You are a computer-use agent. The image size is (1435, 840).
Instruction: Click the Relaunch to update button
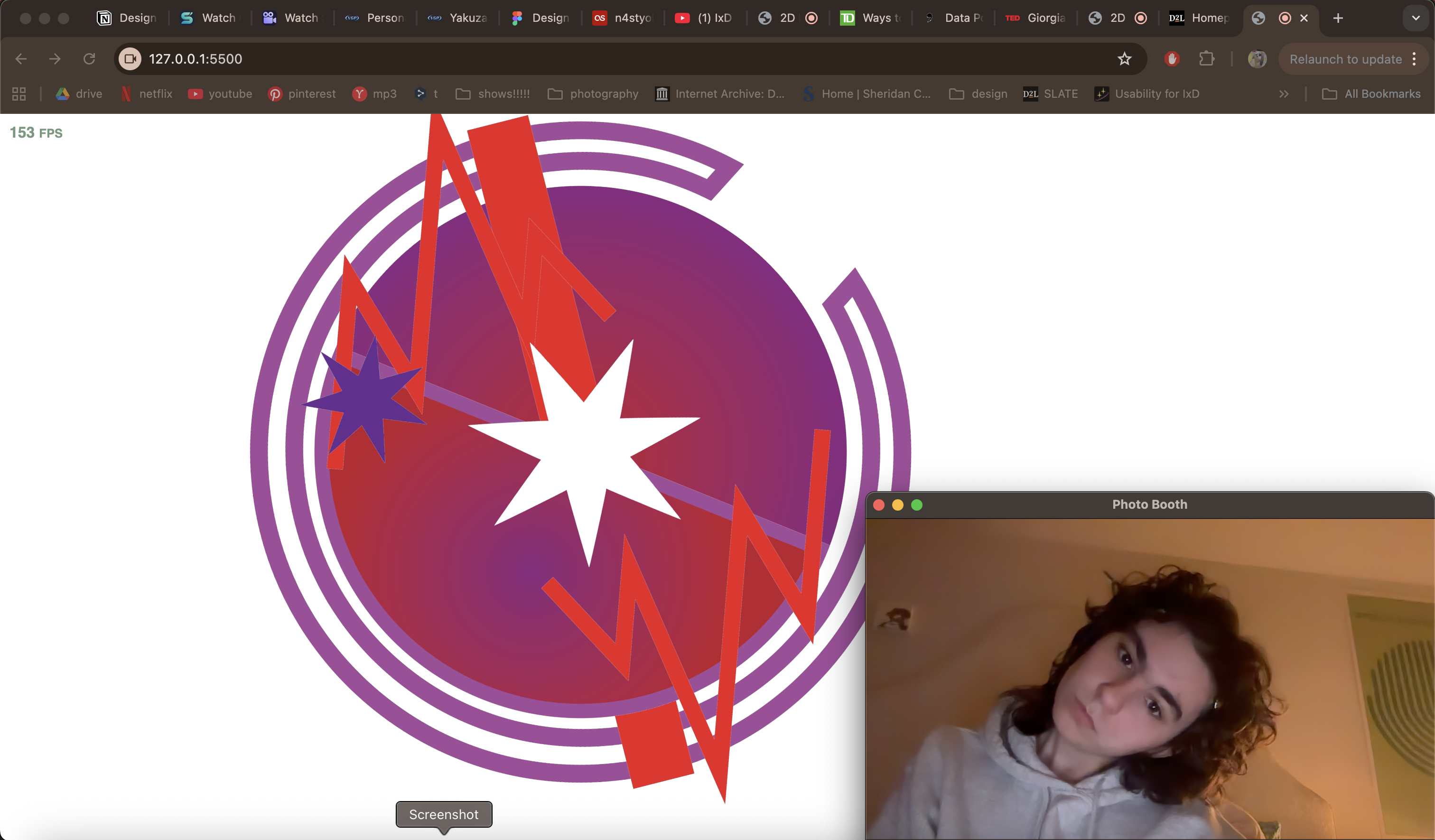coord(1346,59)
